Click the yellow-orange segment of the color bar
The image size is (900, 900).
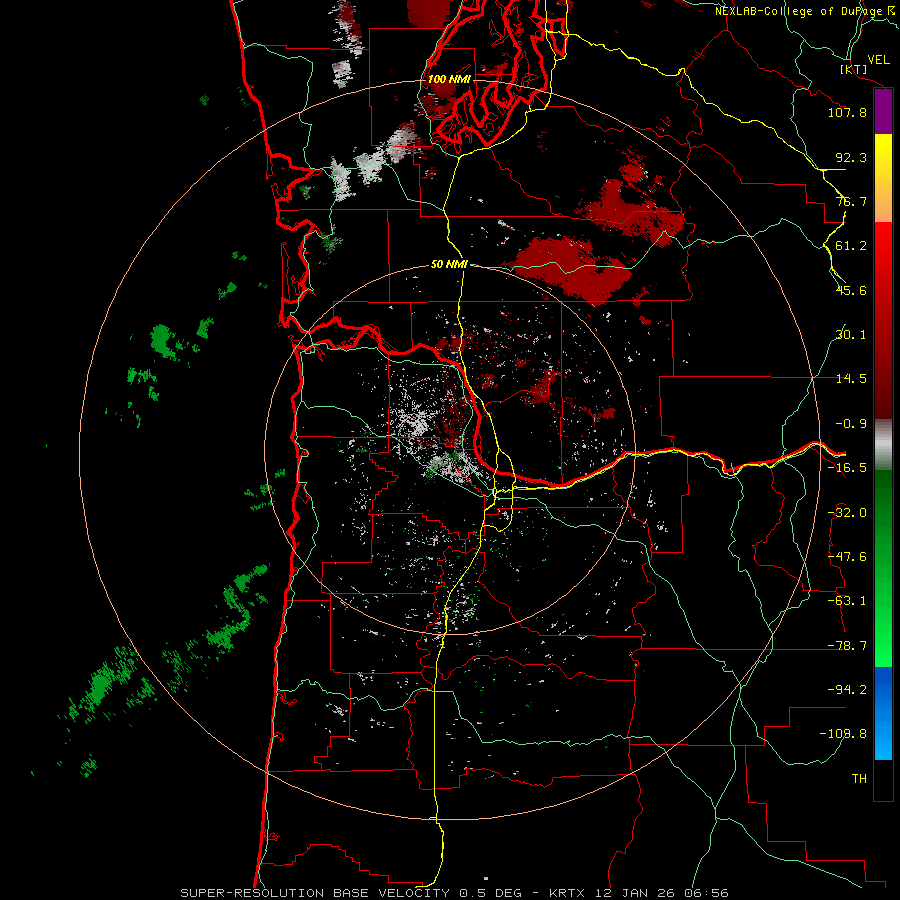coord(883,178)
